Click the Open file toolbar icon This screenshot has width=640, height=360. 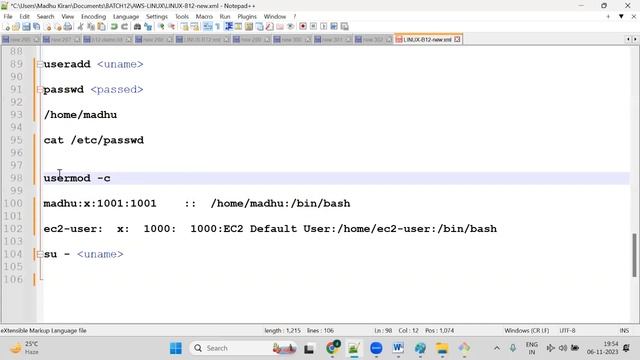[x=16, y=27]
